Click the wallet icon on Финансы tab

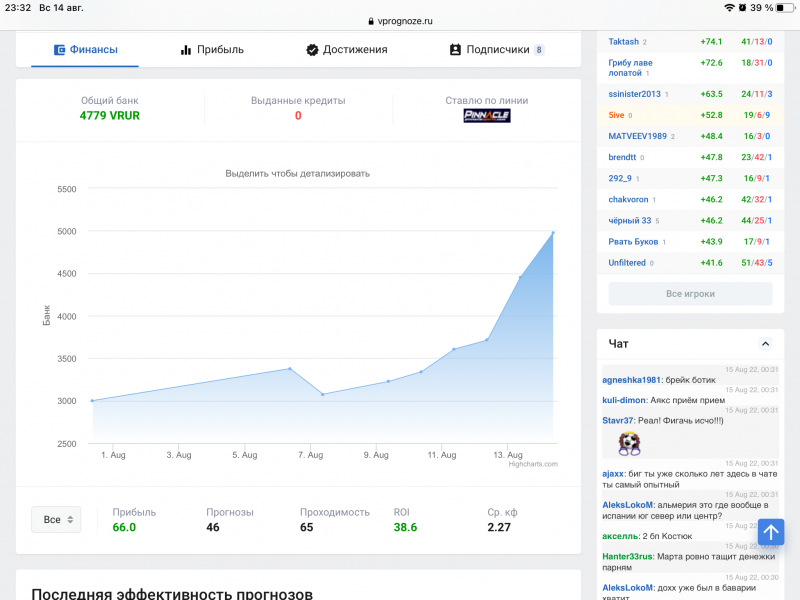point(60,49)
